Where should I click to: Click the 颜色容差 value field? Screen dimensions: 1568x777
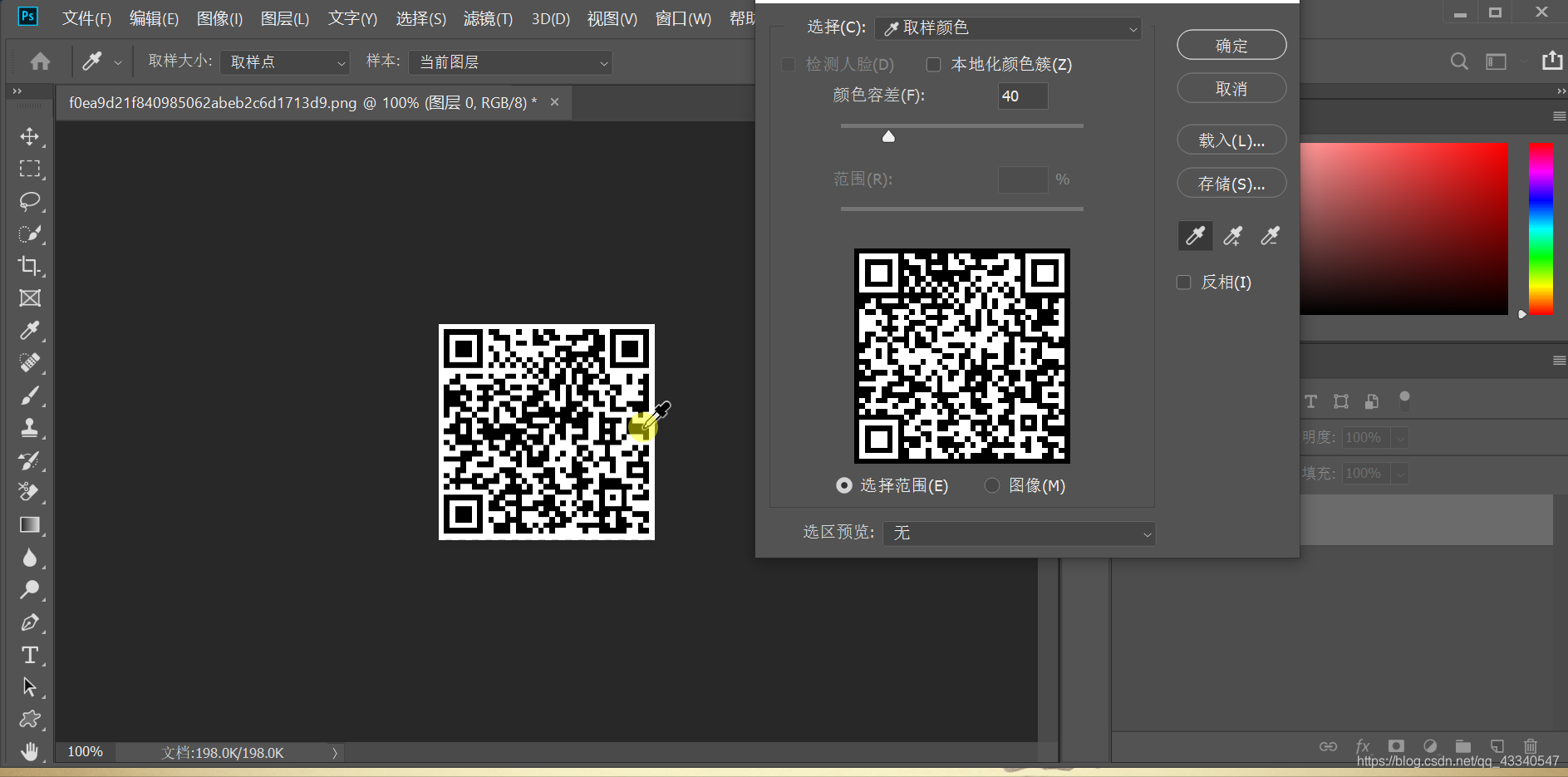click(1023, 96)
